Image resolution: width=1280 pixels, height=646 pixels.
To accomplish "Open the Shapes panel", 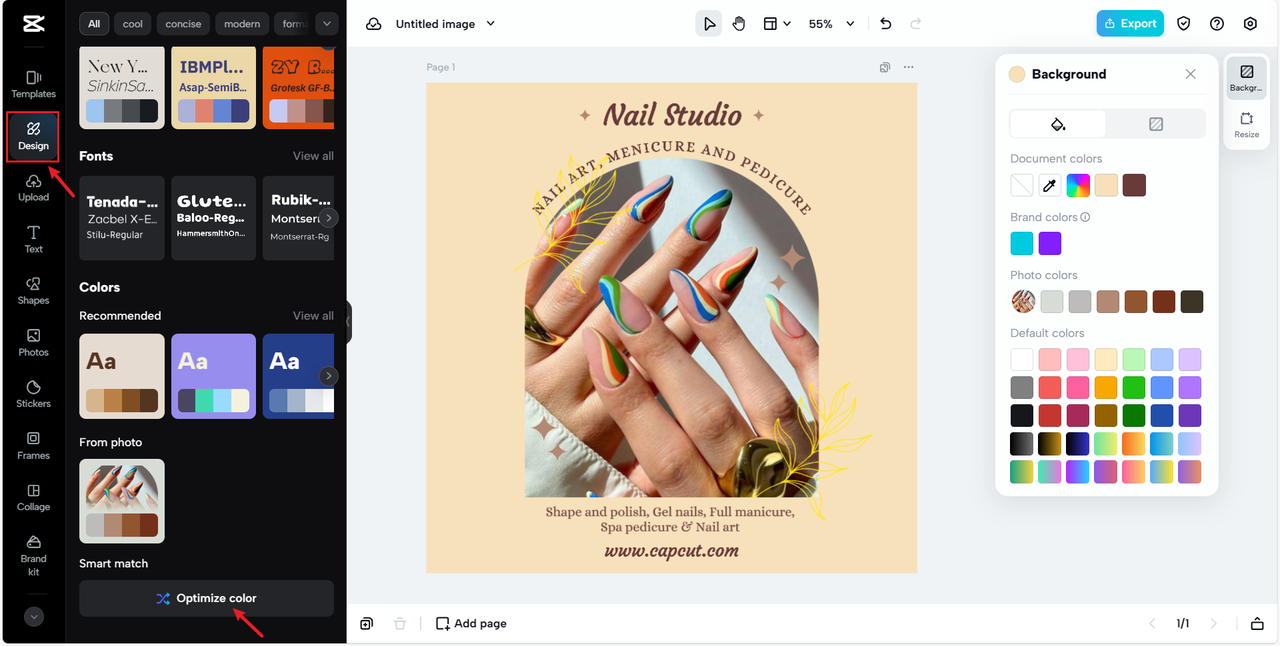I will [x=33, y=291].
